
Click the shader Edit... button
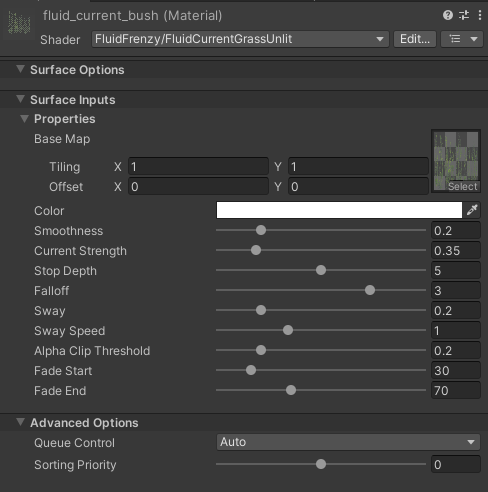pyautogui.click(x=415, y=39)
